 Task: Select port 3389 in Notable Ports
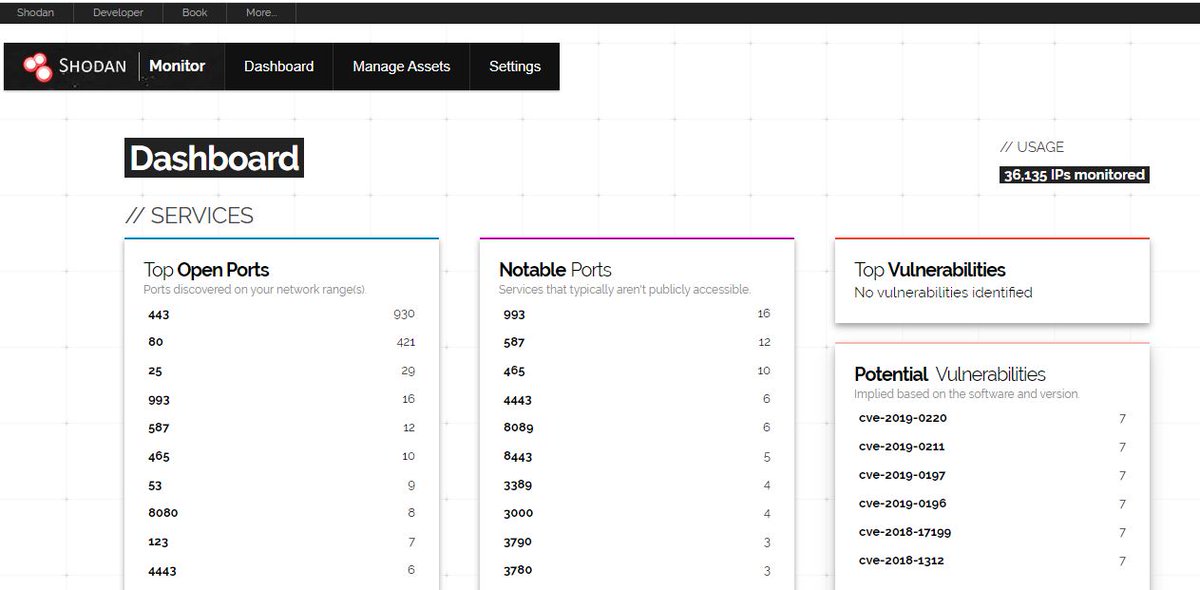click(518, 485)
